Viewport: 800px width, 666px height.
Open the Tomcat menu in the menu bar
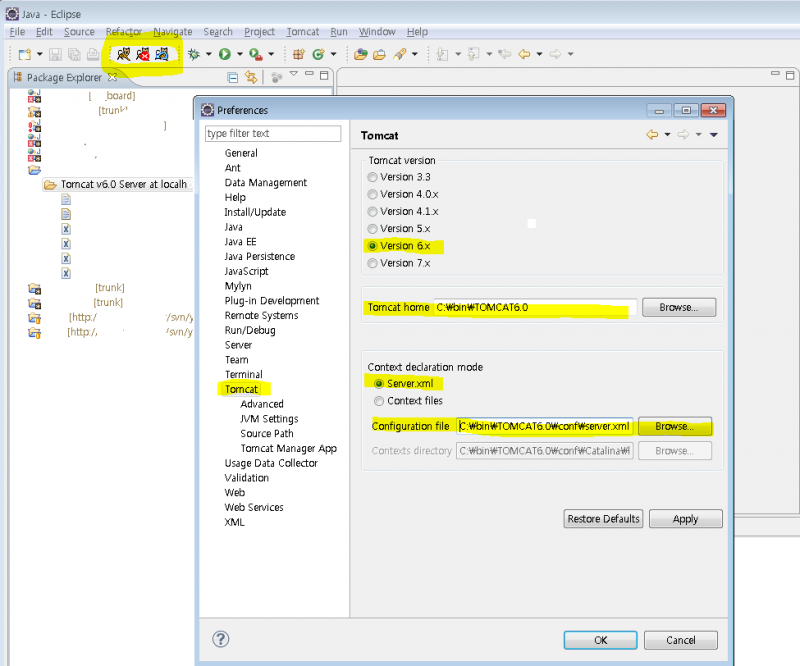302,32
